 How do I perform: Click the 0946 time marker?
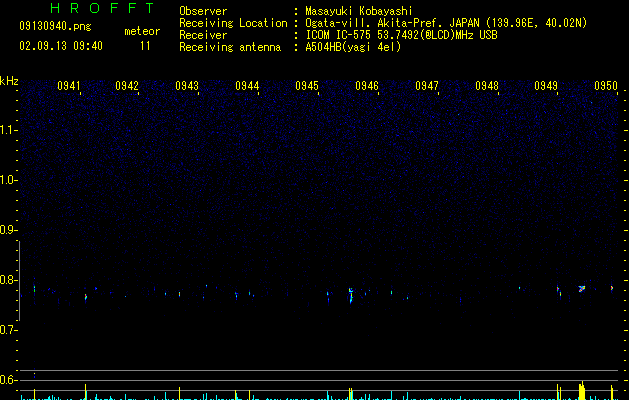[367, 85]
